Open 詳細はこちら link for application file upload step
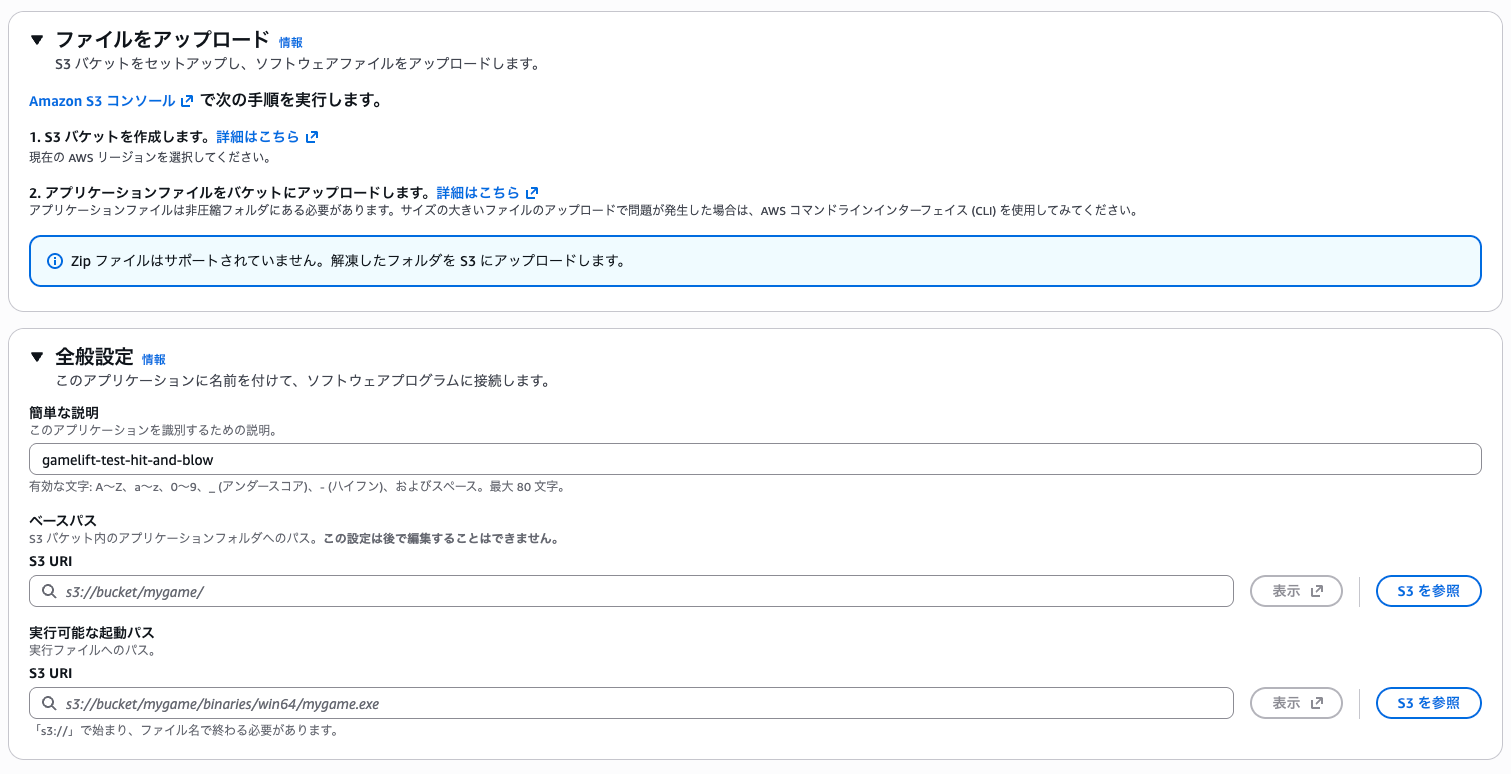The width and height of the screenshot is (1511, 774). pos(478,192)
